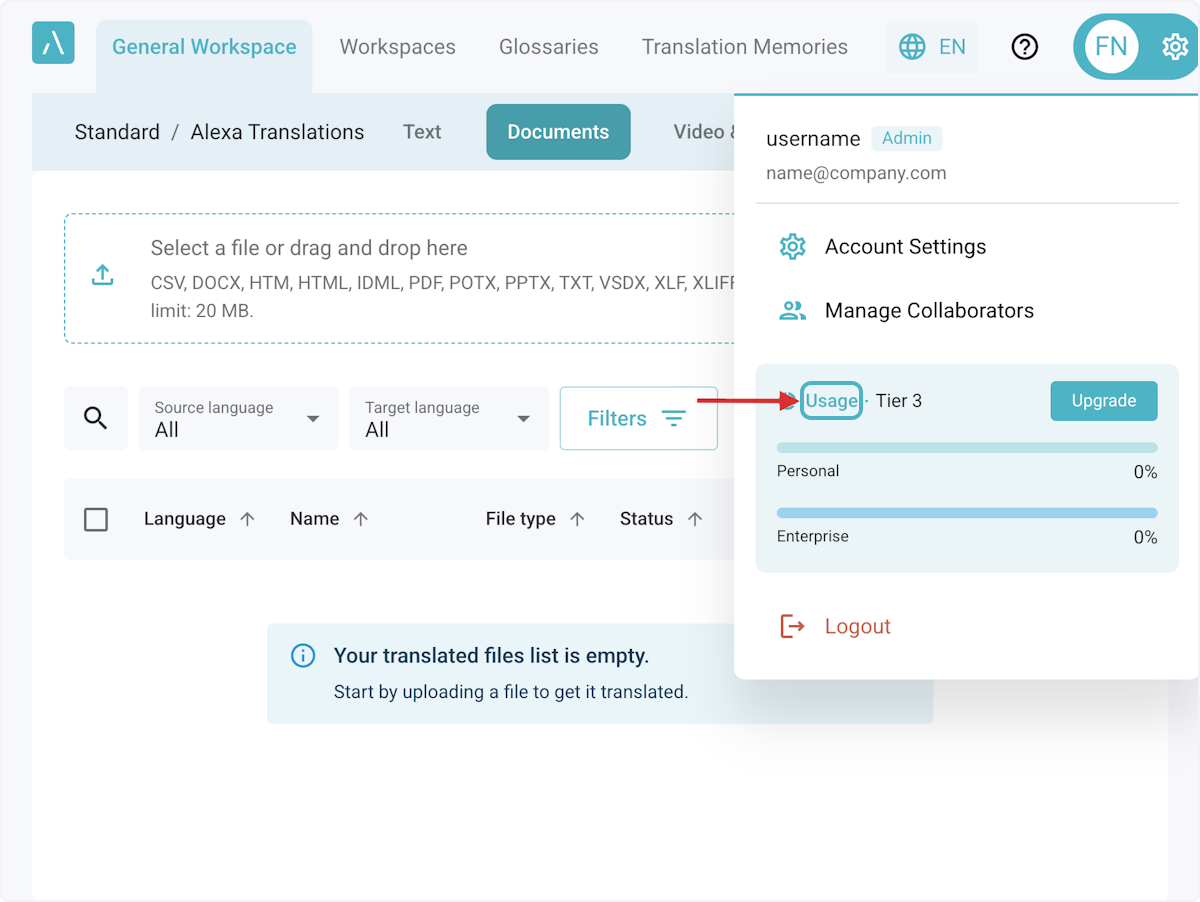
Task: Tick the select-all checkbox in table header
Action: tap(96, 519)
